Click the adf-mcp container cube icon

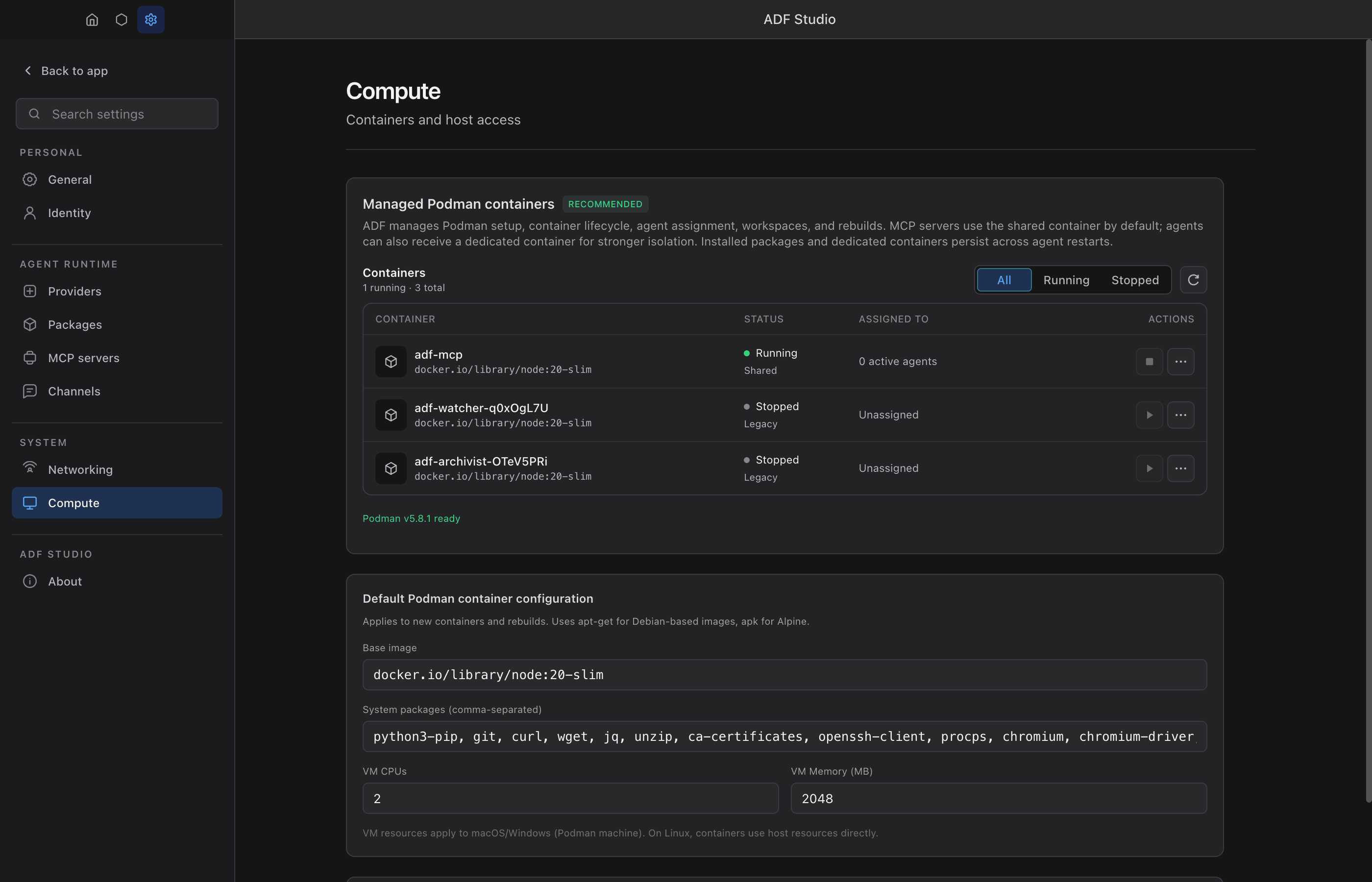[x=391, y=362]
